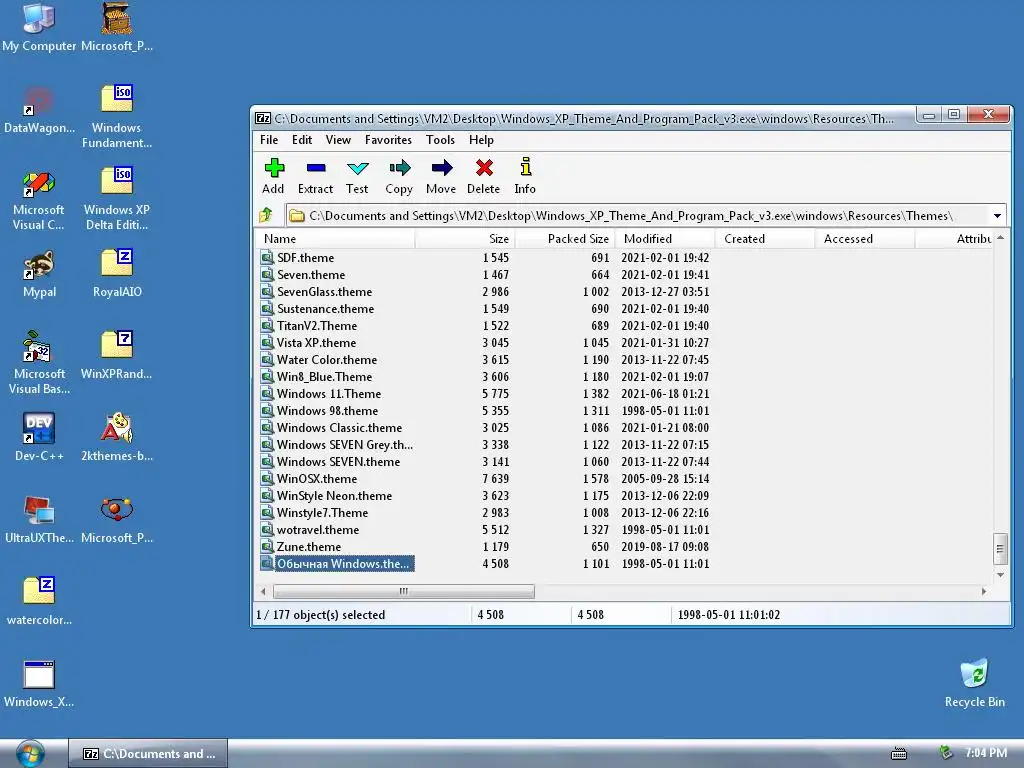The width and height of the screenshot is (1024, 768).
Task: Open the Tools menu
Action: [440, 140]
